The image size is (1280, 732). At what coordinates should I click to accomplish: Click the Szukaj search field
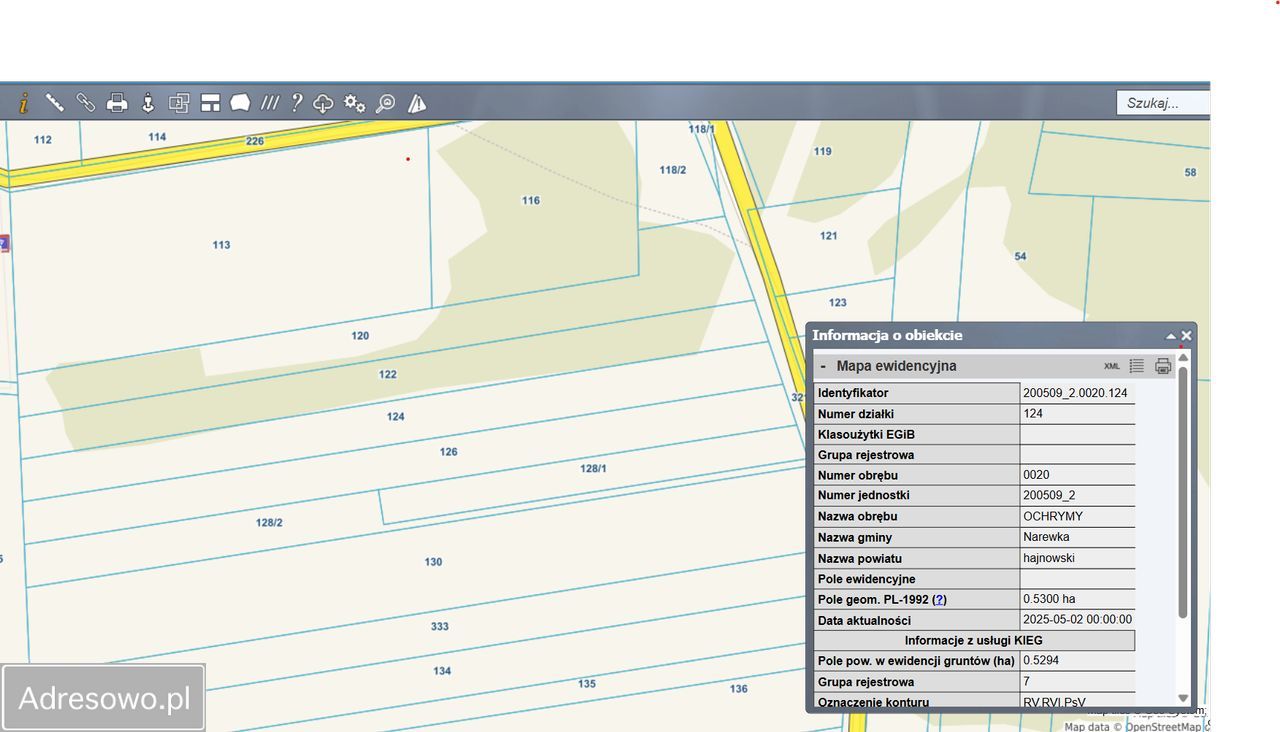tap(1162, 103)
